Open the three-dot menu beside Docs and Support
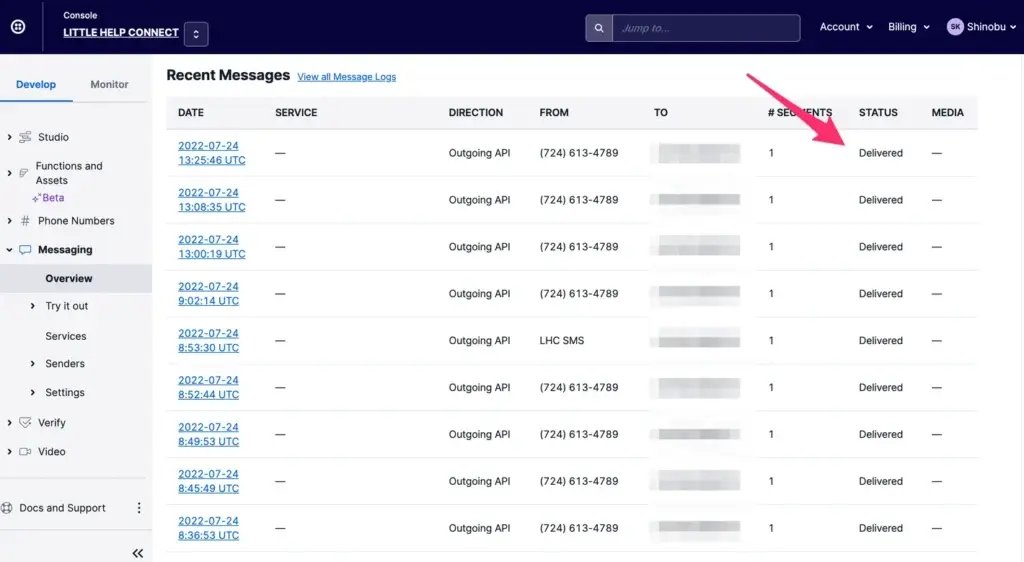The image size is (1024, 562). pyautogui.click(x=139, y=508)
